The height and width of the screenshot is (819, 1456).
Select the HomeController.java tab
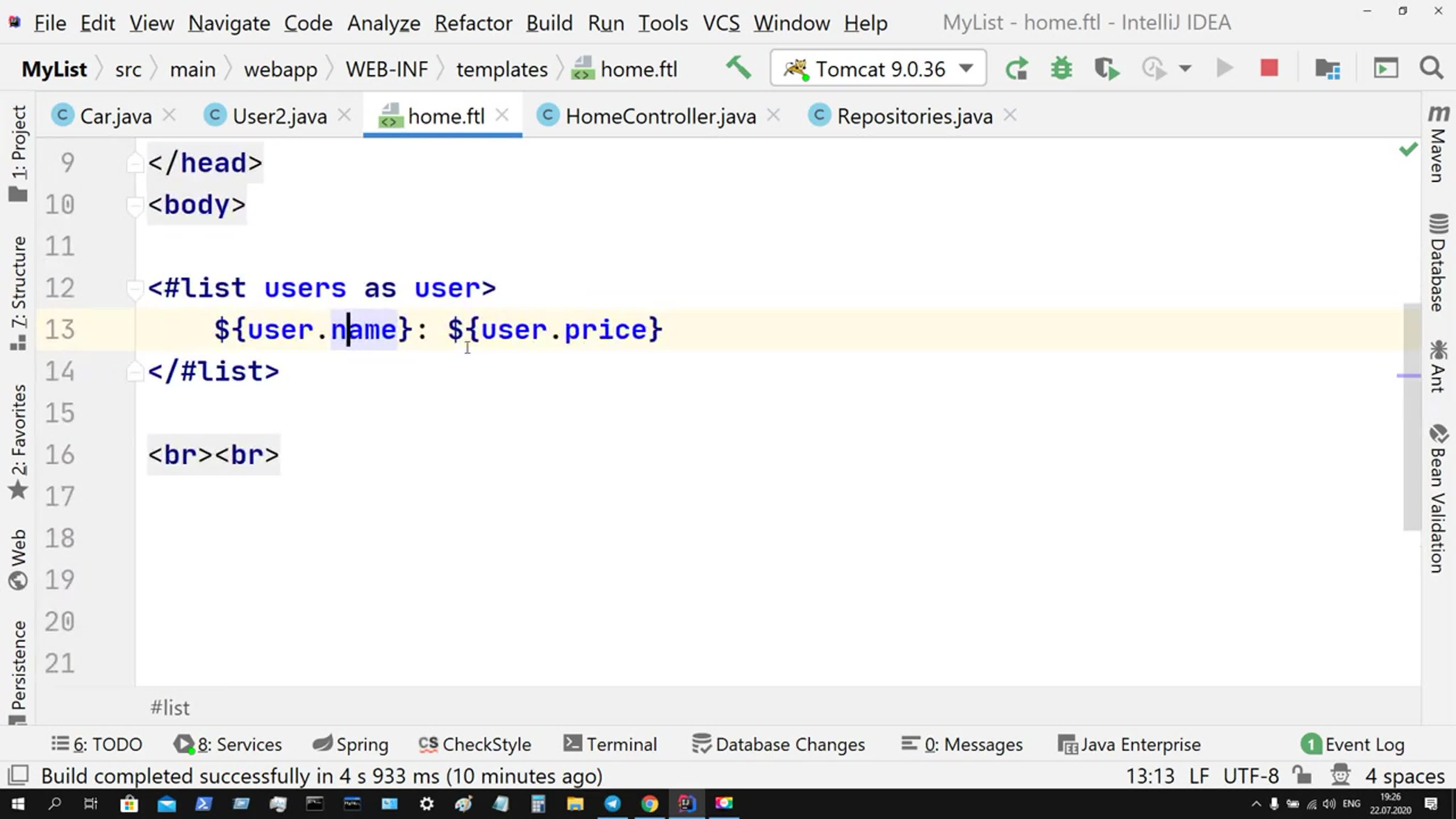660,116
